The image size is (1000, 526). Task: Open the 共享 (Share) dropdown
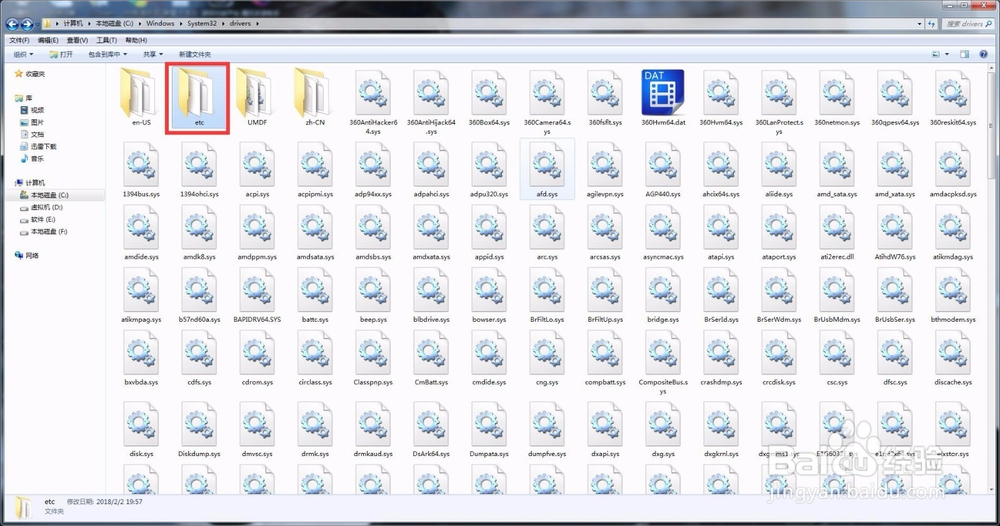point(152,54)
